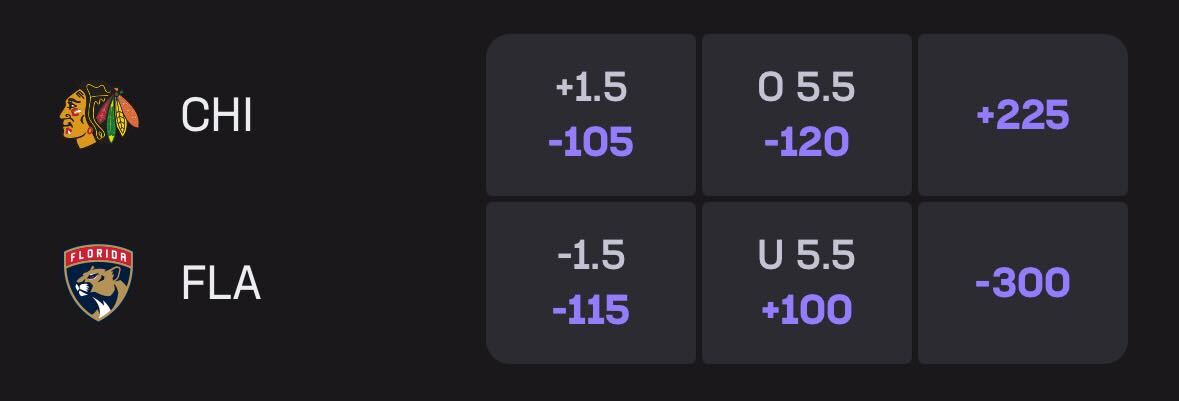The image size is (1179, 401).
Task: Click the -1.5 spread label
Action: point(591,256)
